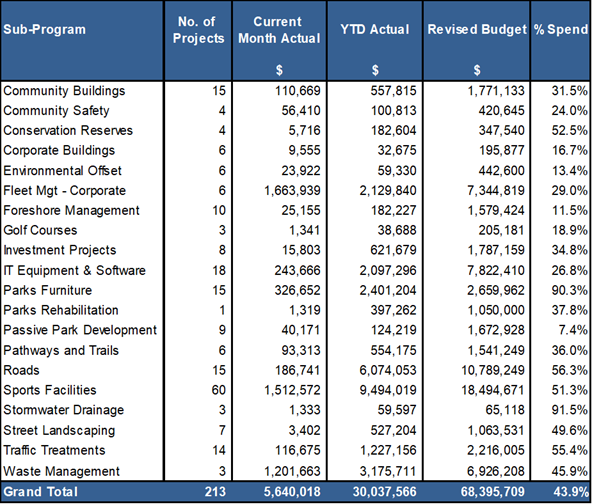This screenshot has height=504, width=592.
Task: Select the Current Month Actual header
Action: pyautogui.click(x=279, y=30)
